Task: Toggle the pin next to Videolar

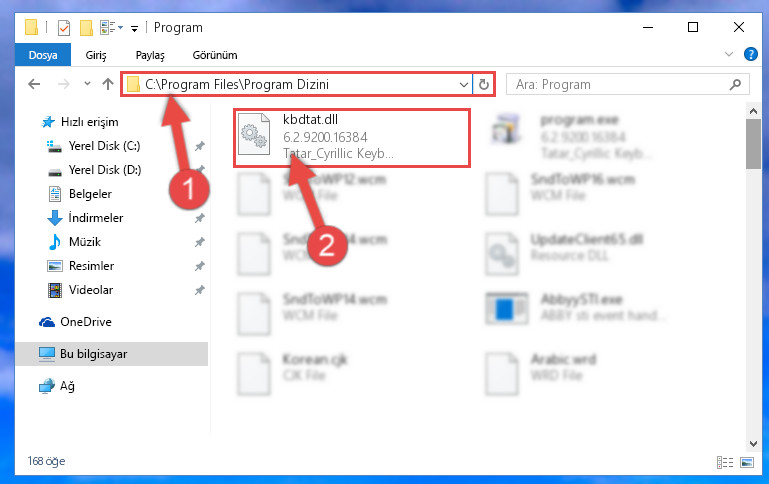Action: [x=200, y=290]
